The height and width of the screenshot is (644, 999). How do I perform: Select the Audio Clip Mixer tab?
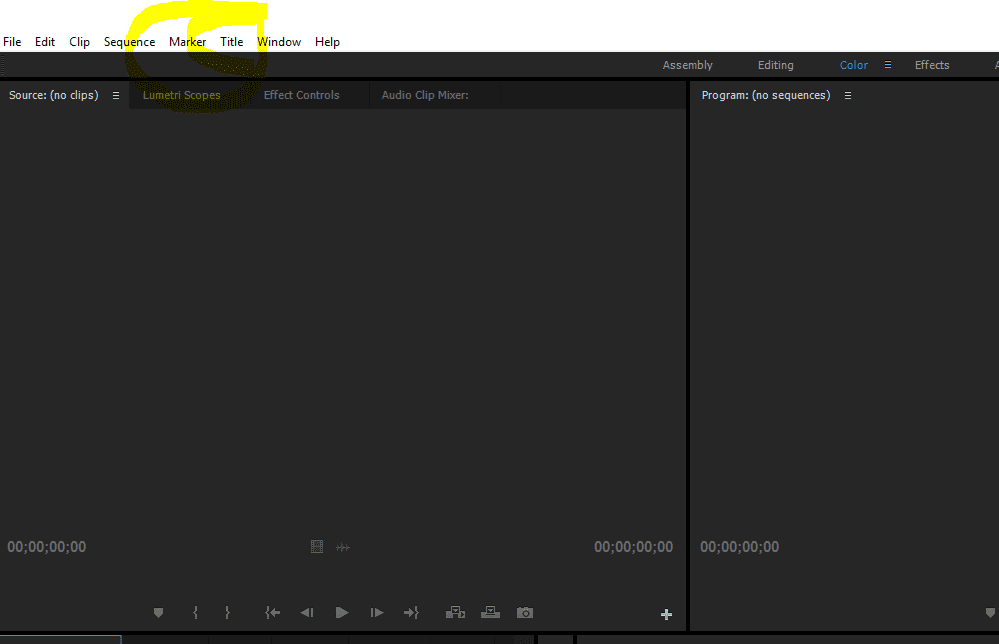[425, 95]
